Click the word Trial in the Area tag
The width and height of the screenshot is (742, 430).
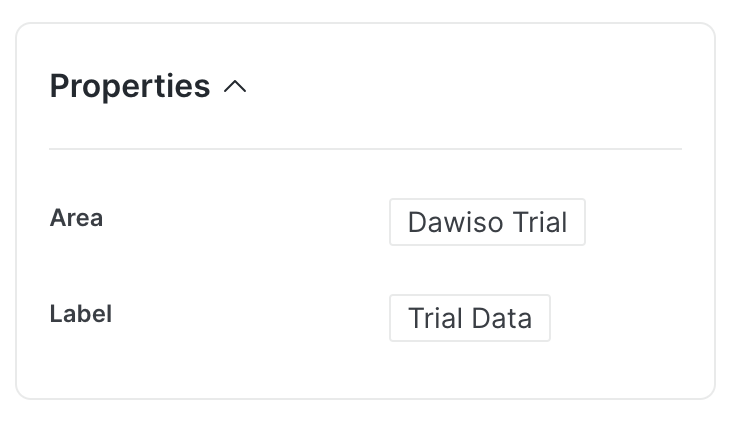coord(540,222)
